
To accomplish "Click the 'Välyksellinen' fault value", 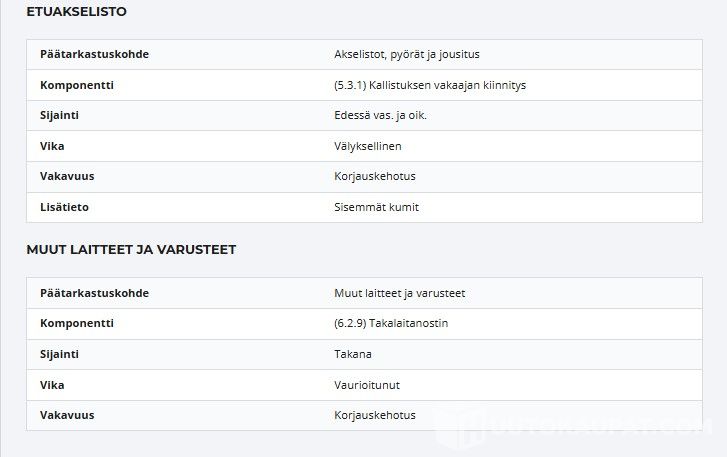I will (x=368, y=146).
